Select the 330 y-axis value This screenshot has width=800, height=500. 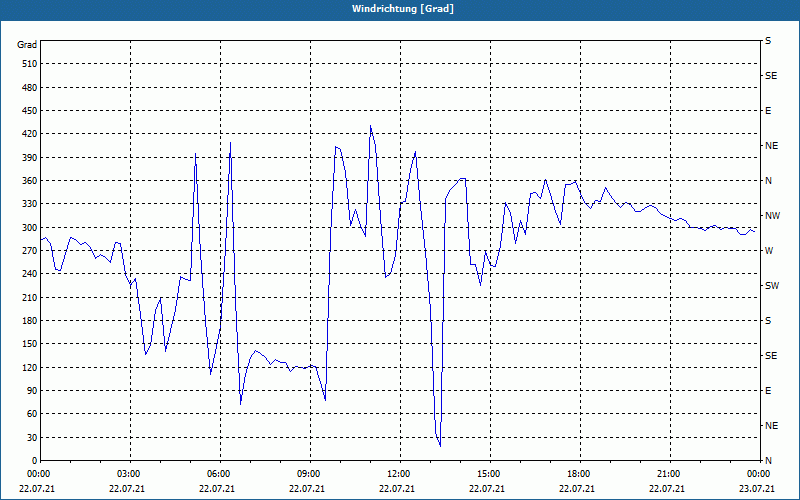(x=30, y=204)
